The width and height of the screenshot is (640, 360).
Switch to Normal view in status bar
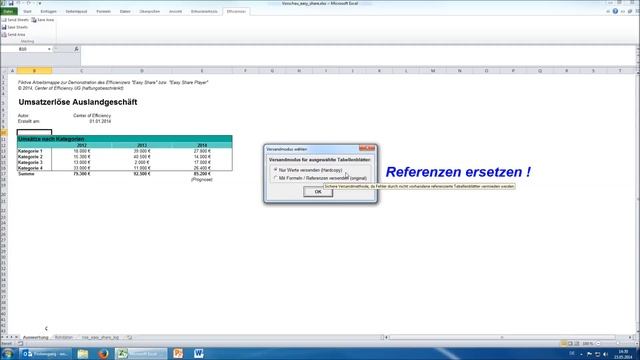pos(564,344)
